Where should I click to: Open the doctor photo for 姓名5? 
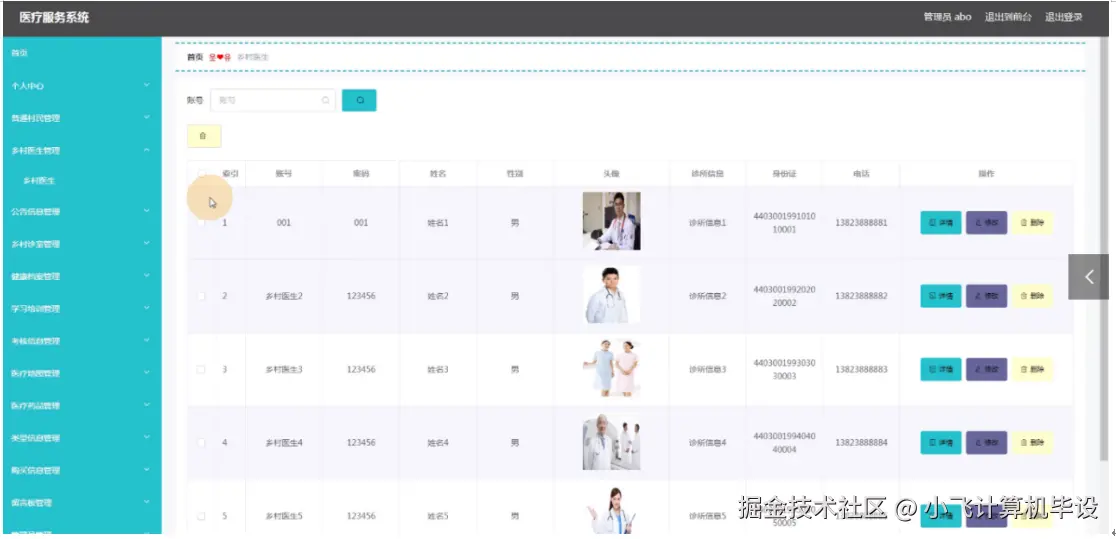[611, 511]
